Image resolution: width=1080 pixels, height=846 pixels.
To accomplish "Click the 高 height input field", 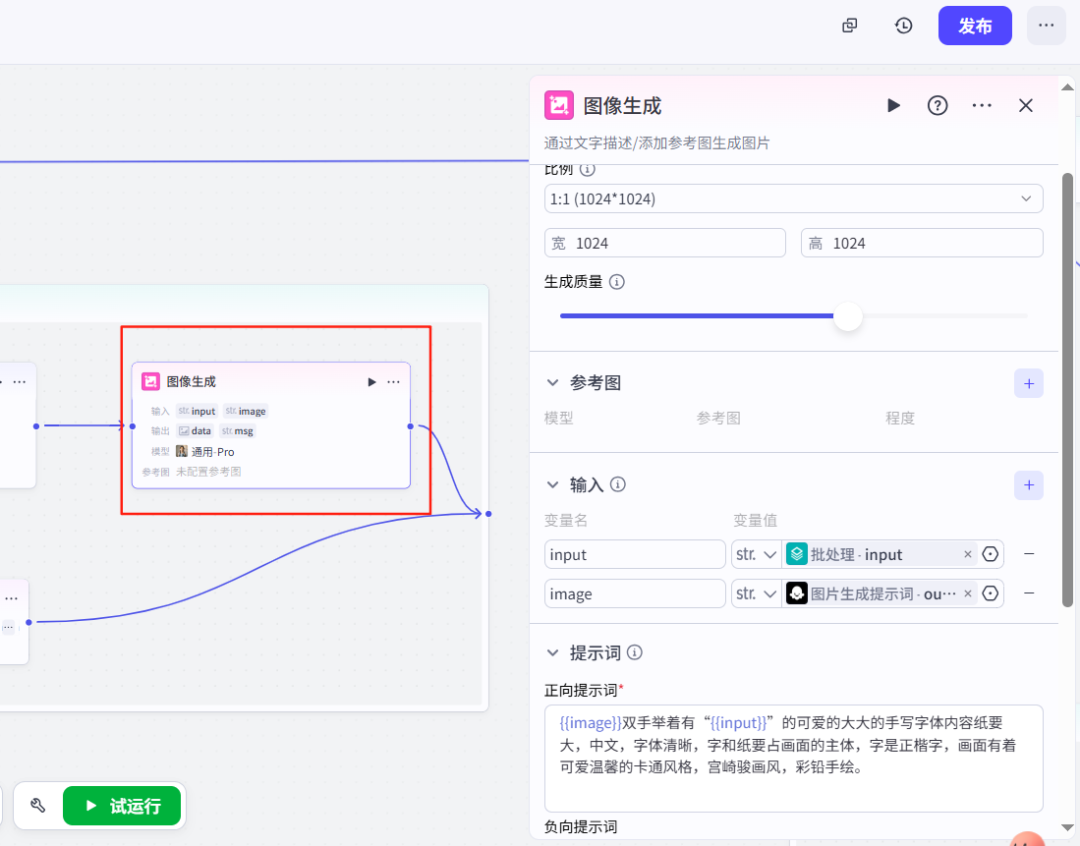I will click(922, 243).
